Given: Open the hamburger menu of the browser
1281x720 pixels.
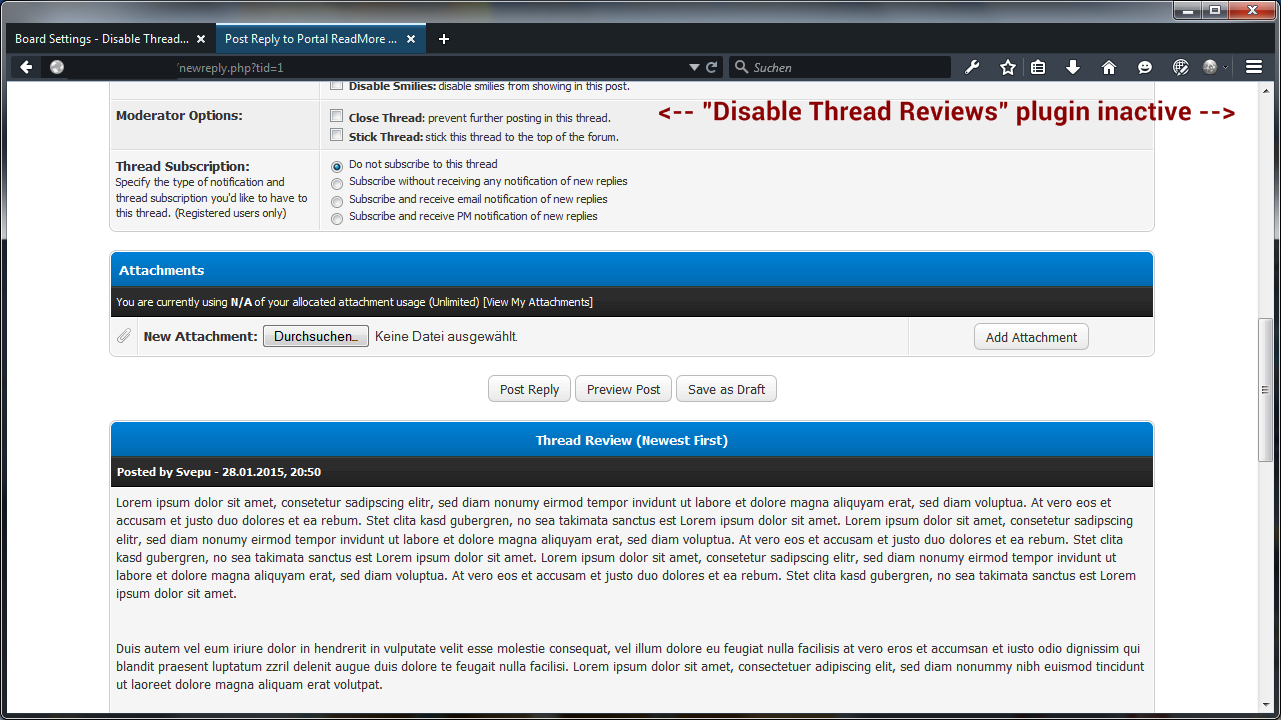Looking at the screenshot, I should point(1254,67).
